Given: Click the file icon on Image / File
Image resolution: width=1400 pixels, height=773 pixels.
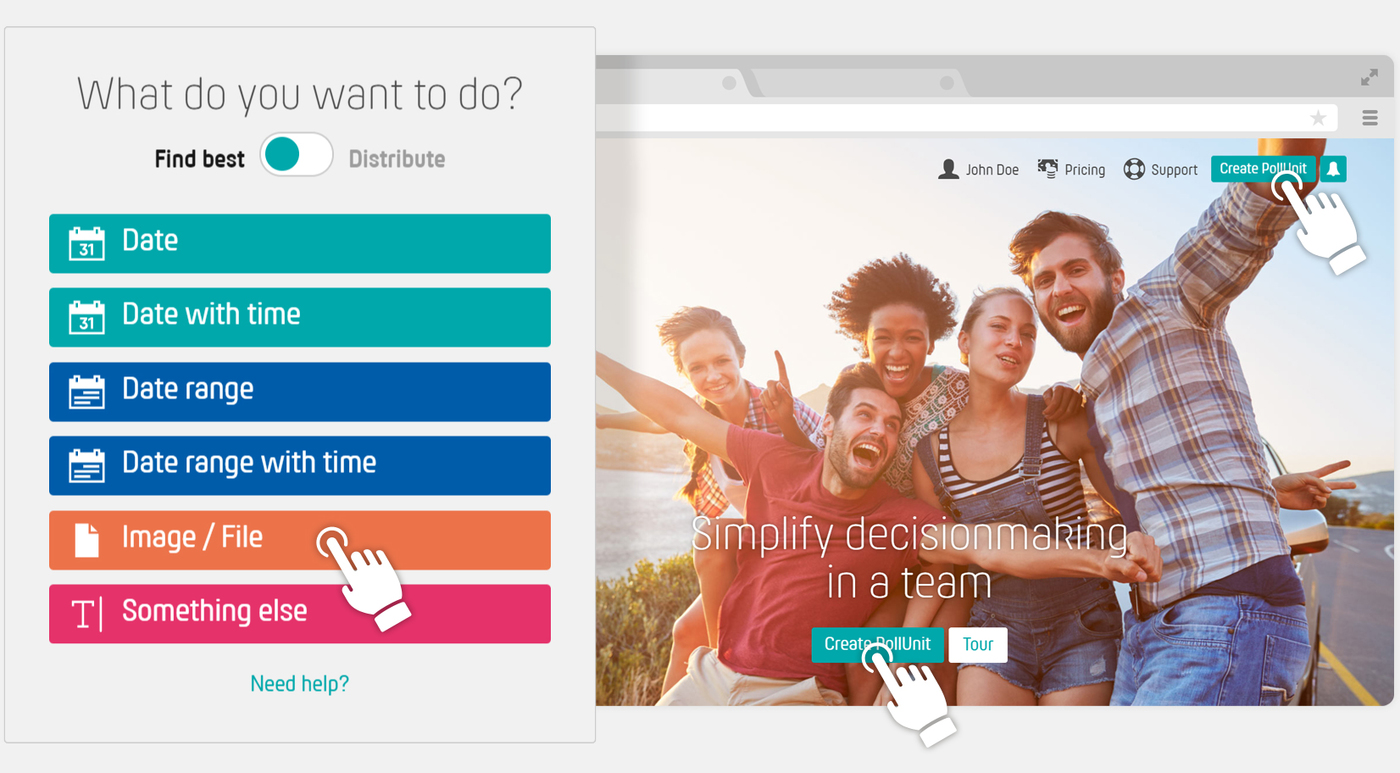Looking at the screenshot, I should [87, 540].
